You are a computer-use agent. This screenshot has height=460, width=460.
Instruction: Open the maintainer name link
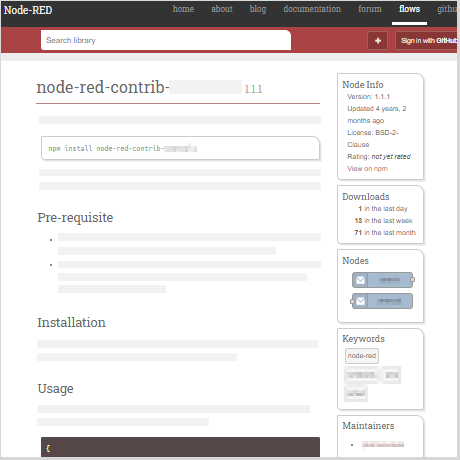(x=383, y=444)
